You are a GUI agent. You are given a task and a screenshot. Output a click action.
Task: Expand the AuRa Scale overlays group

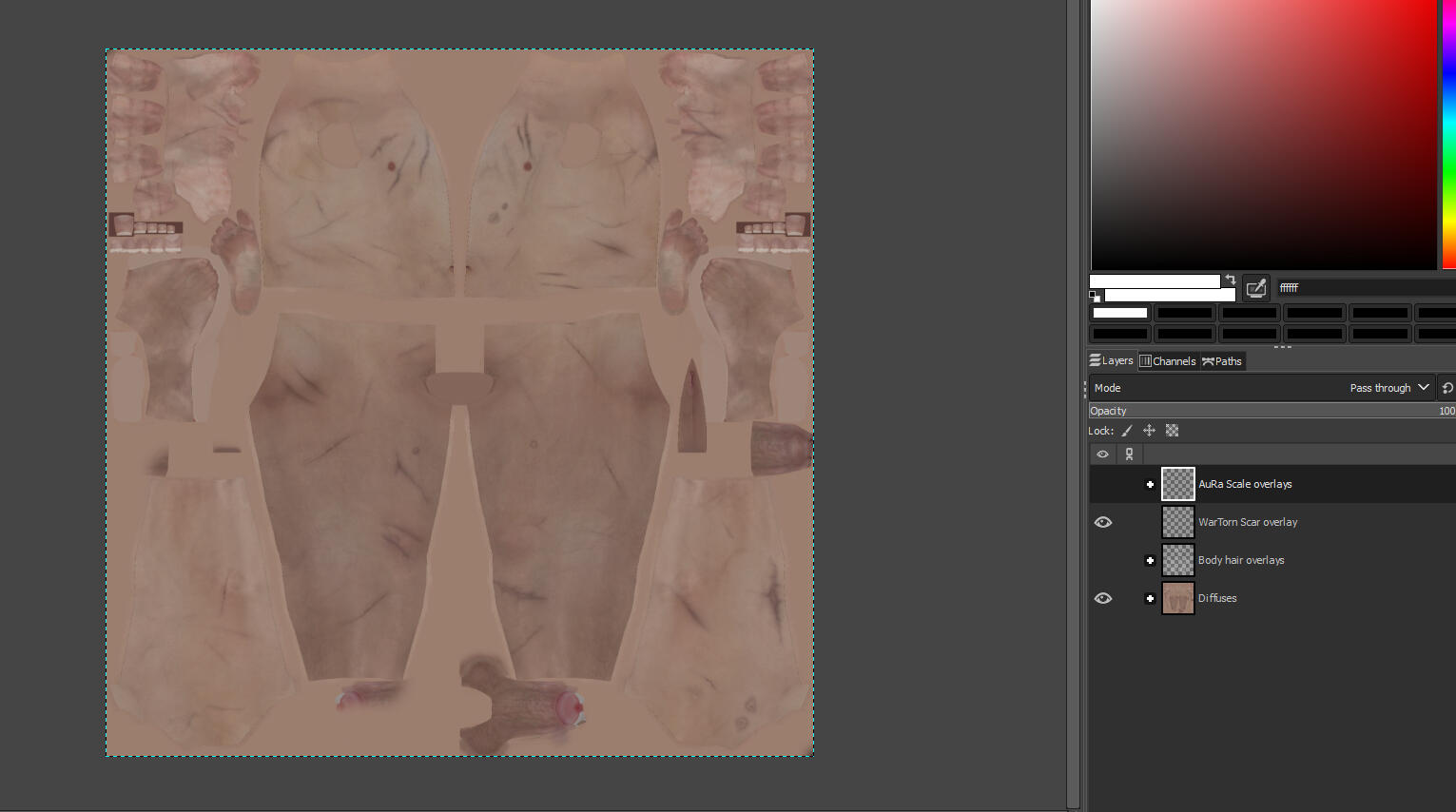pos(1150,485)
